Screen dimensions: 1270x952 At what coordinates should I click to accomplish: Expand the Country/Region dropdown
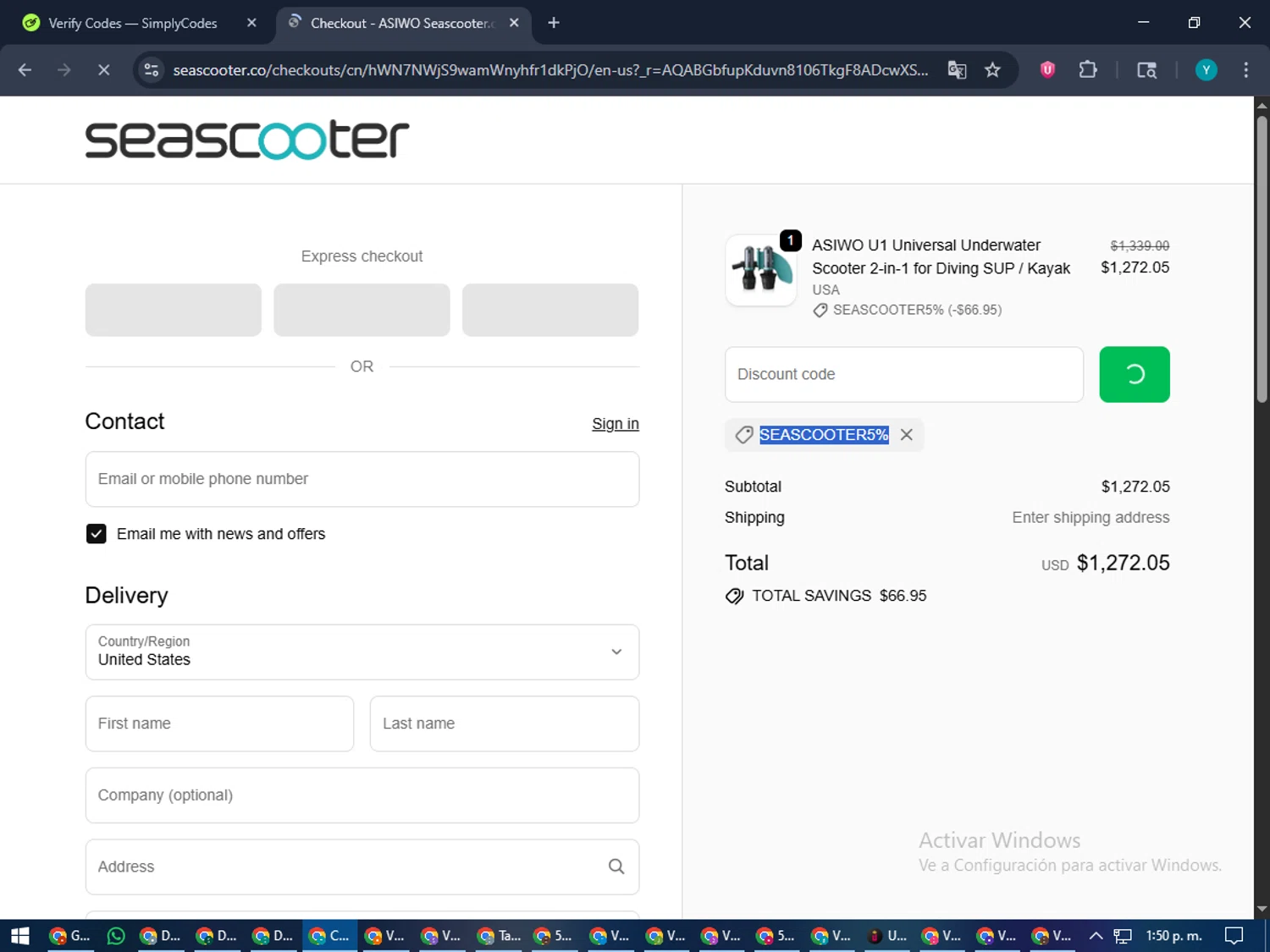click(x=362, y=652)
